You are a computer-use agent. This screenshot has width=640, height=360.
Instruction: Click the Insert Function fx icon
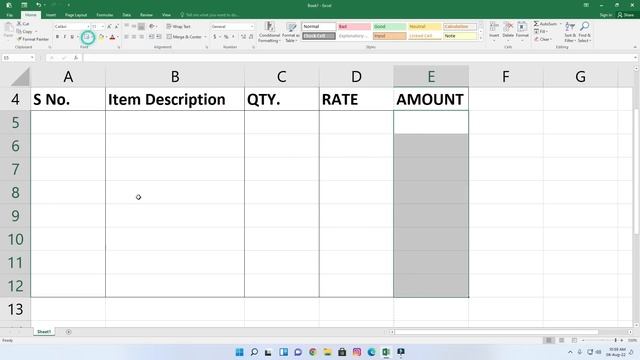coord(76,58)
